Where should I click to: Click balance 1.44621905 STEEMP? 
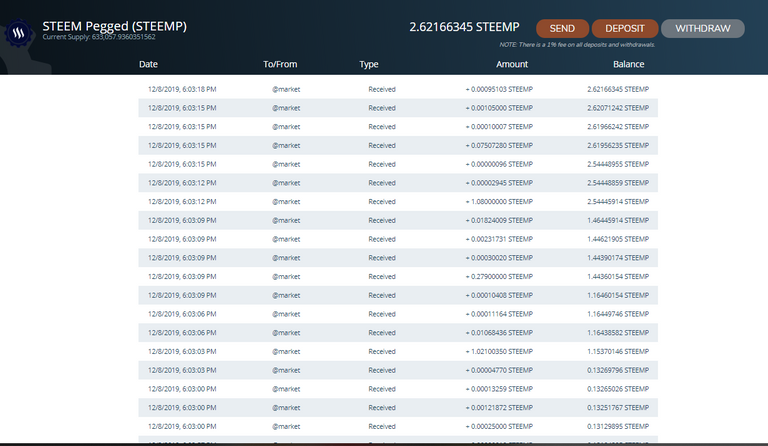point(618,239)
